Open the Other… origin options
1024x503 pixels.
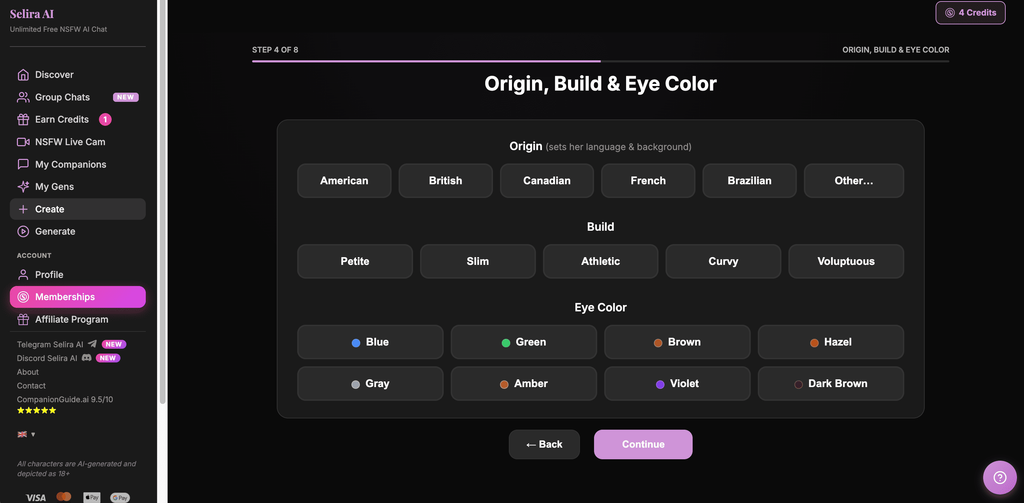click(854, 181)
